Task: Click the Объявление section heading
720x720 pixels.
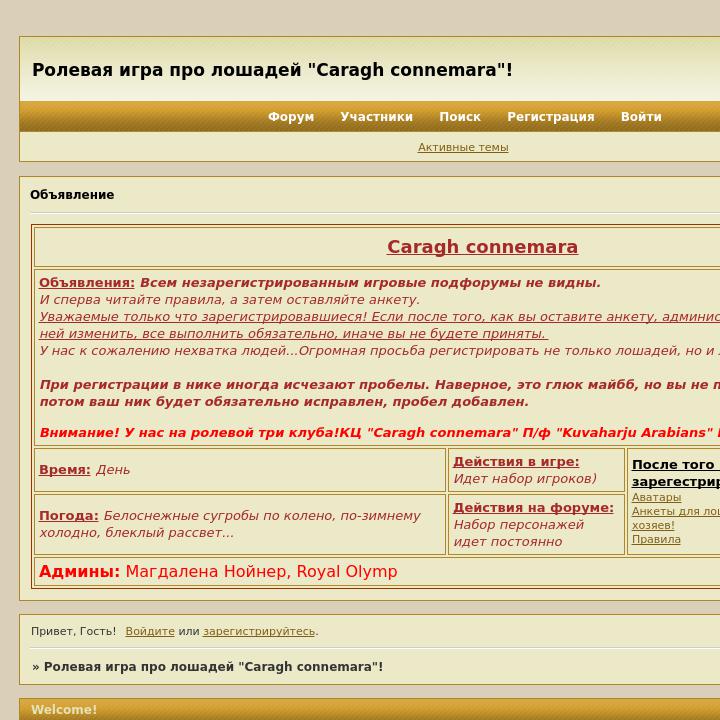Action: click(72, 195)
